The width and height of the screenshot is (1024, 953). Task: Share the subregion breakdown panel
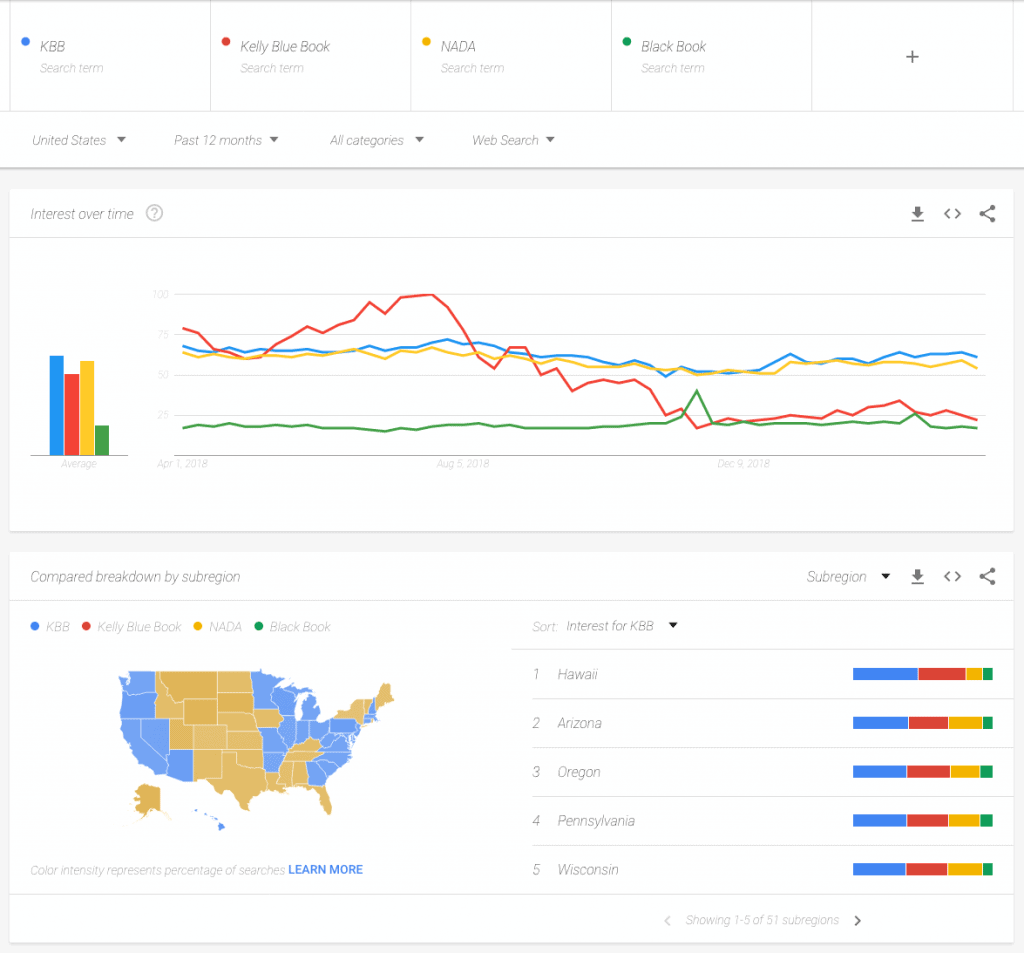point(987,576)
